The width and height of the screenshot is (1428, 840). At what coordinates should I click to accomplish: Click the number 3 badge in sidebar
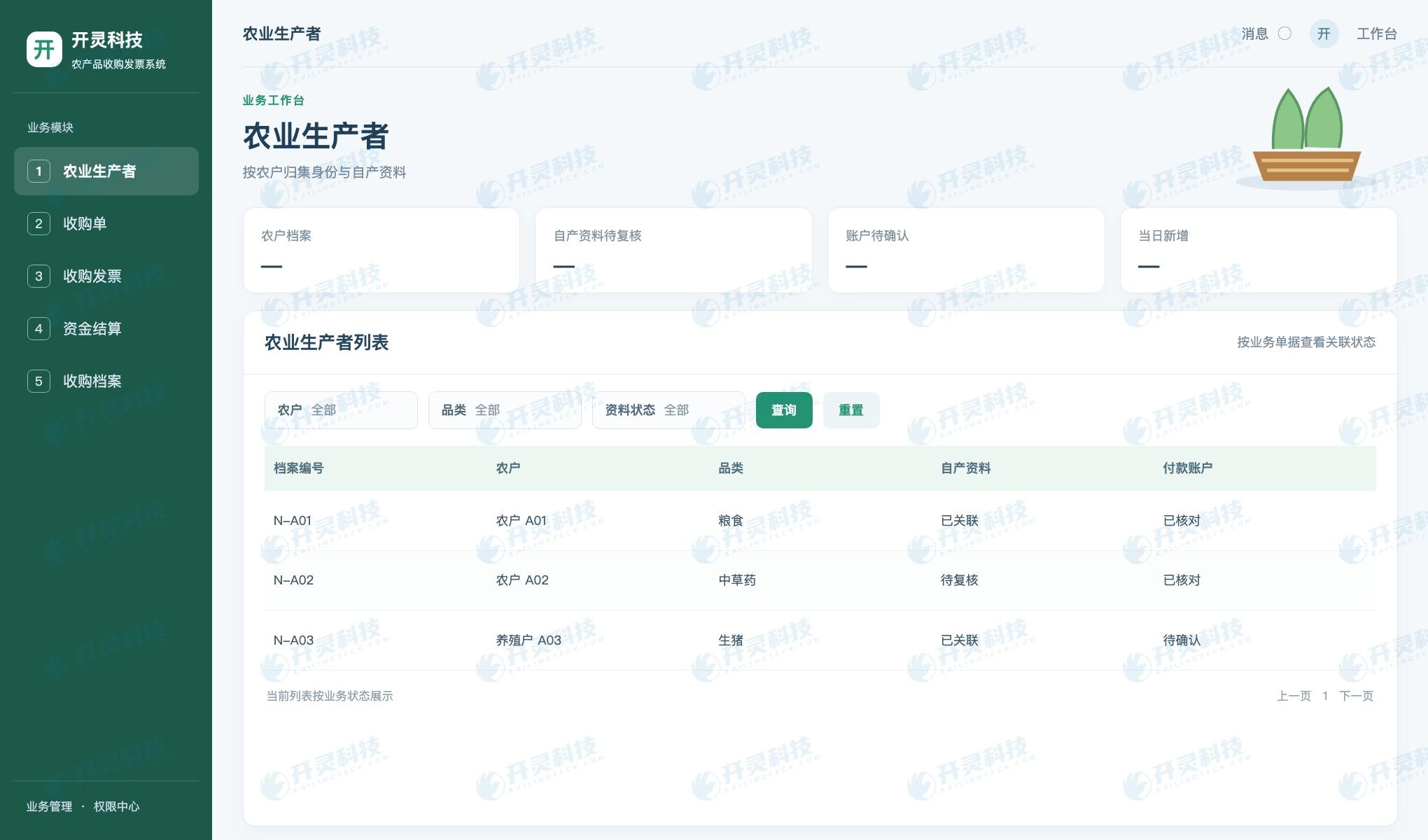[x=38, y=276]
